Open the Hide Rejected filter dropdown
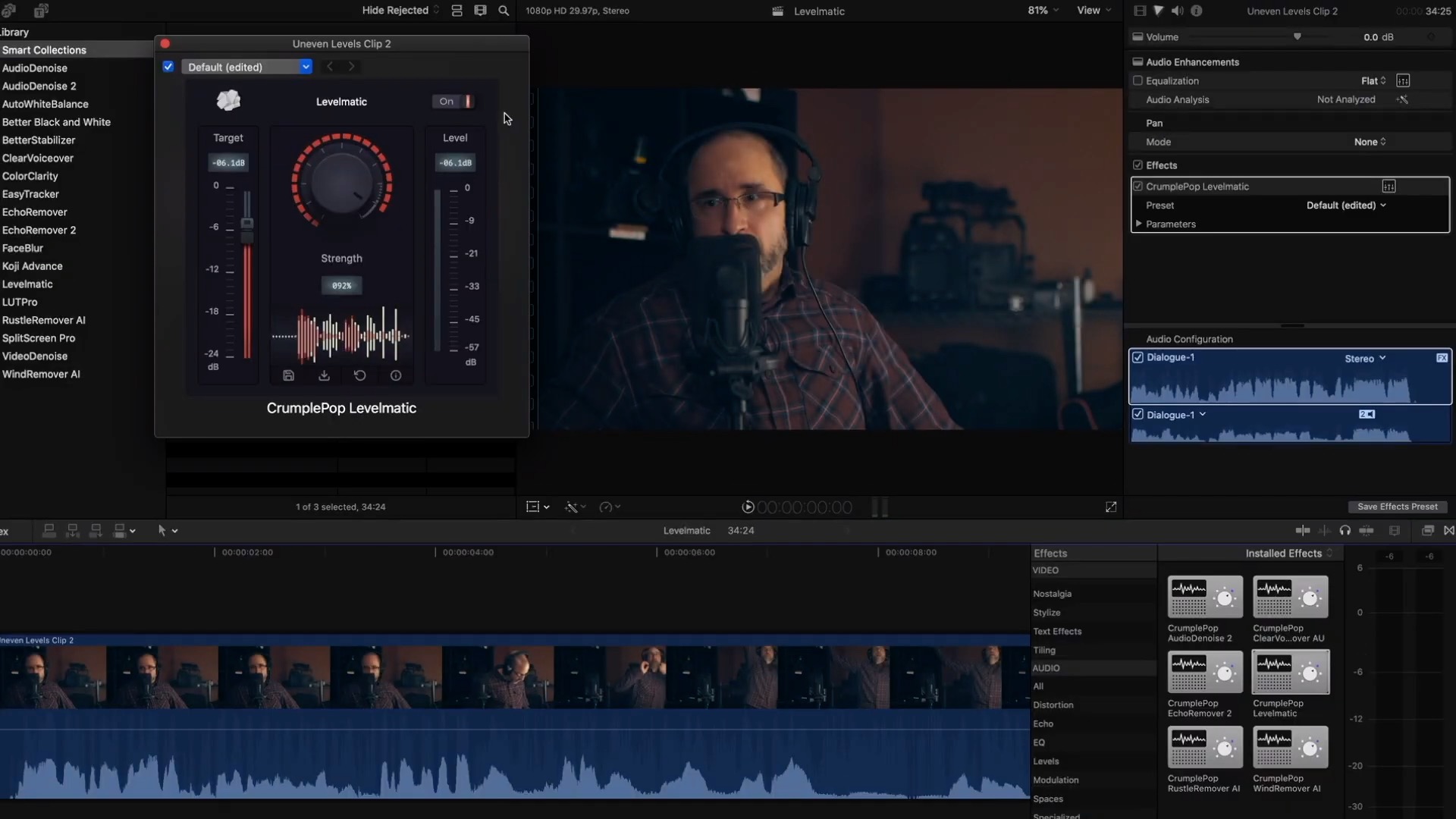1456x819 pixels. tap(400, 11)
